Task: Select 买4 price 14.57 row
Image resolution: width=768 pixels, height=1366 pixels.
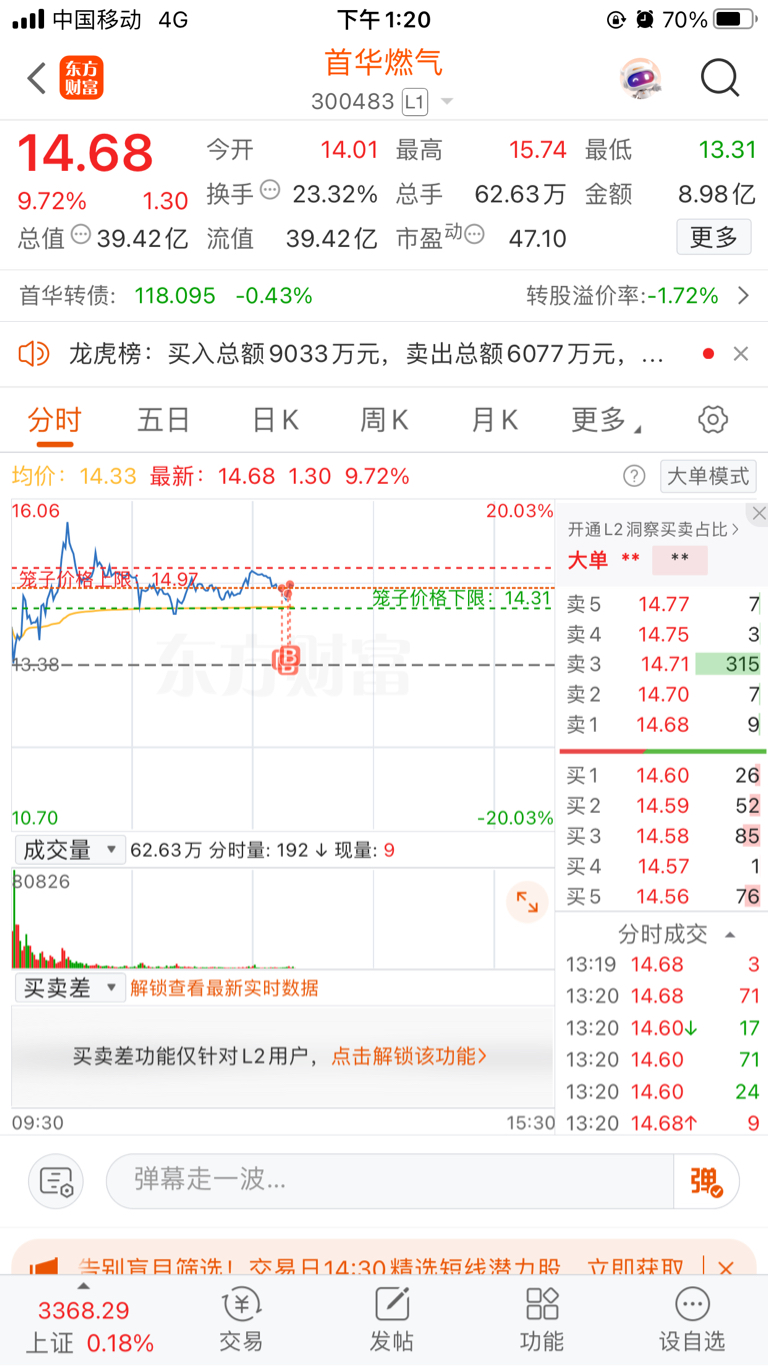Action: 662,866
